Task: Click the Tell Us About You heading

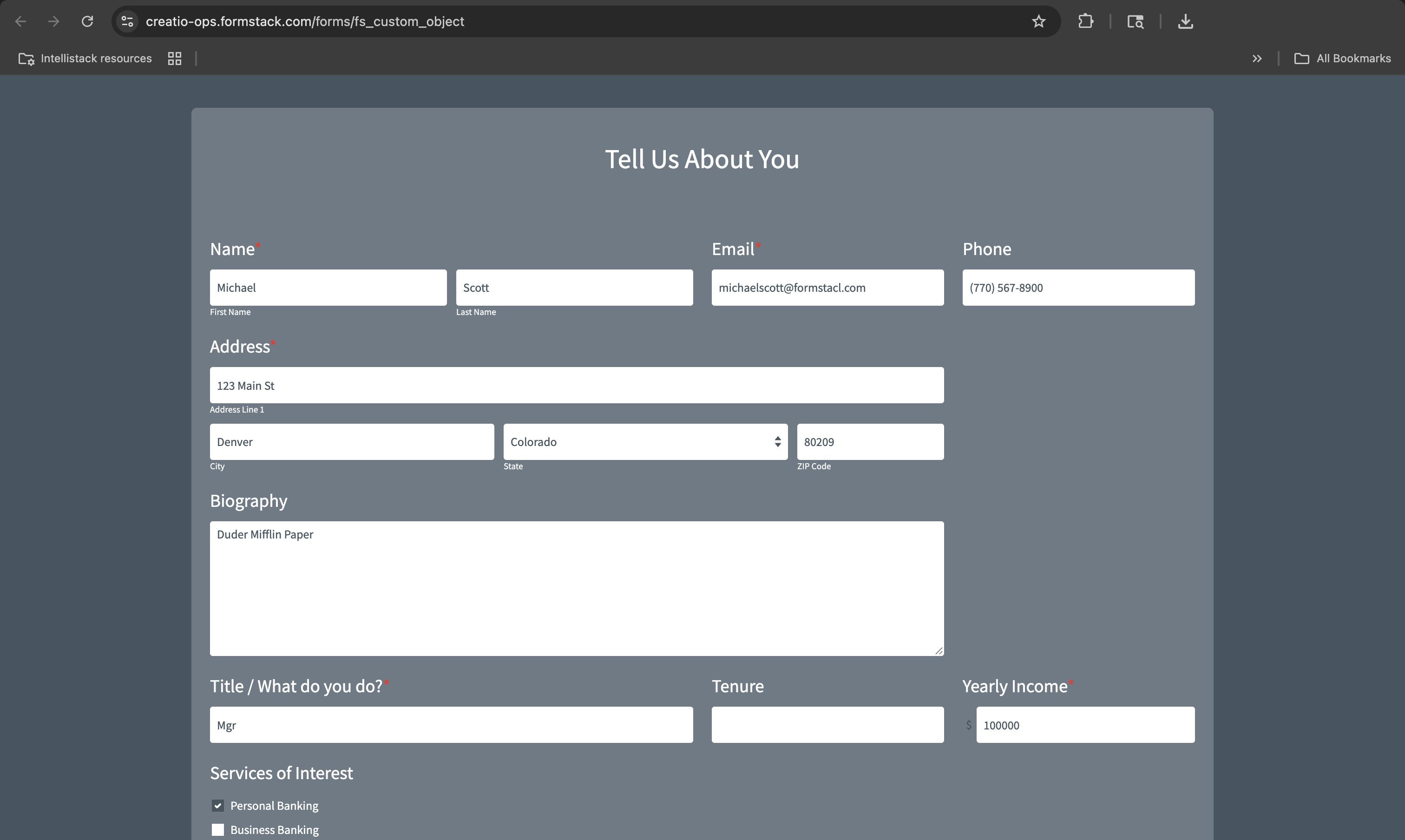Action: click(702, 159)
